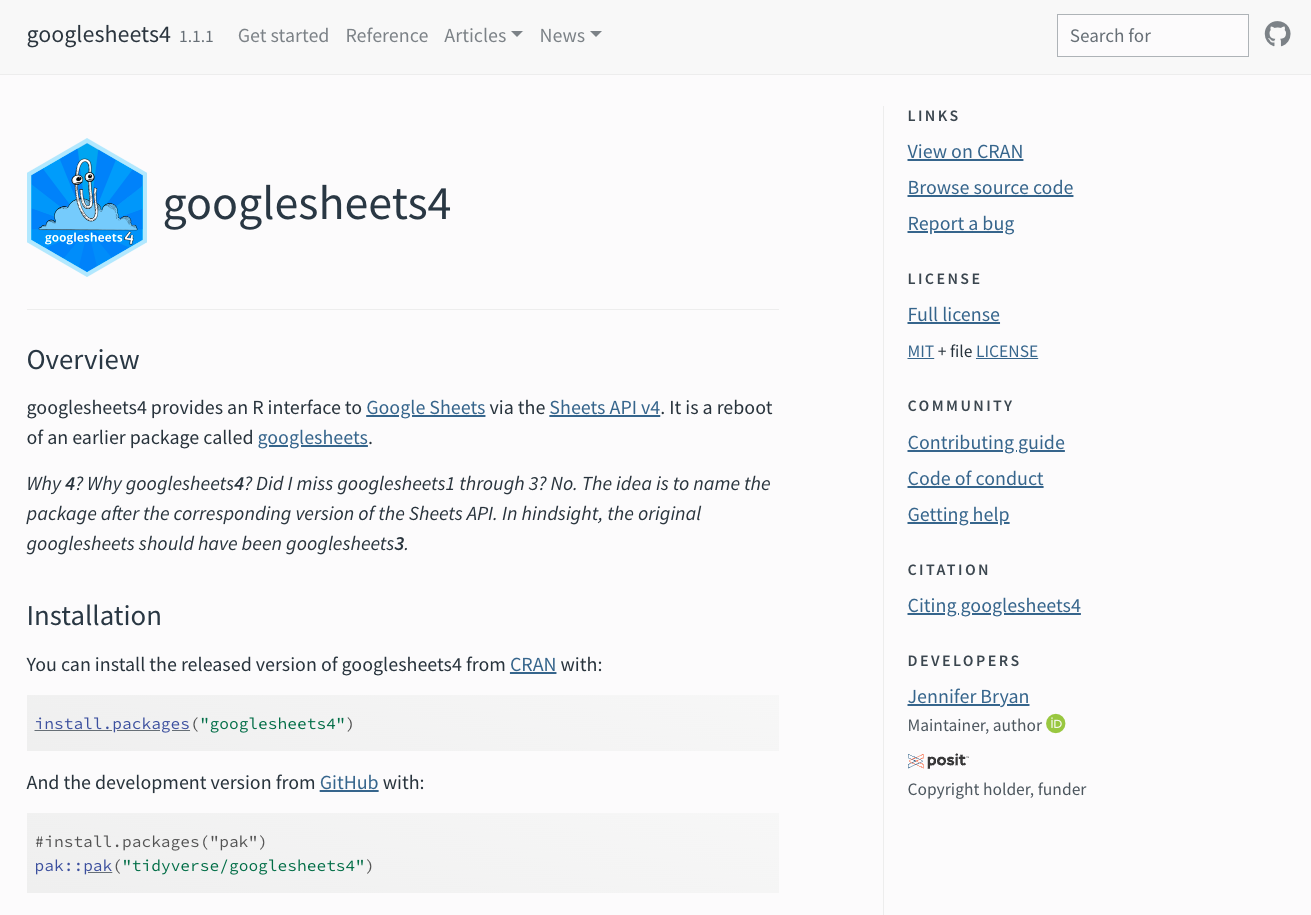
Task: Open Jennifer Bryan's developer page
Action: coord(967,697)
